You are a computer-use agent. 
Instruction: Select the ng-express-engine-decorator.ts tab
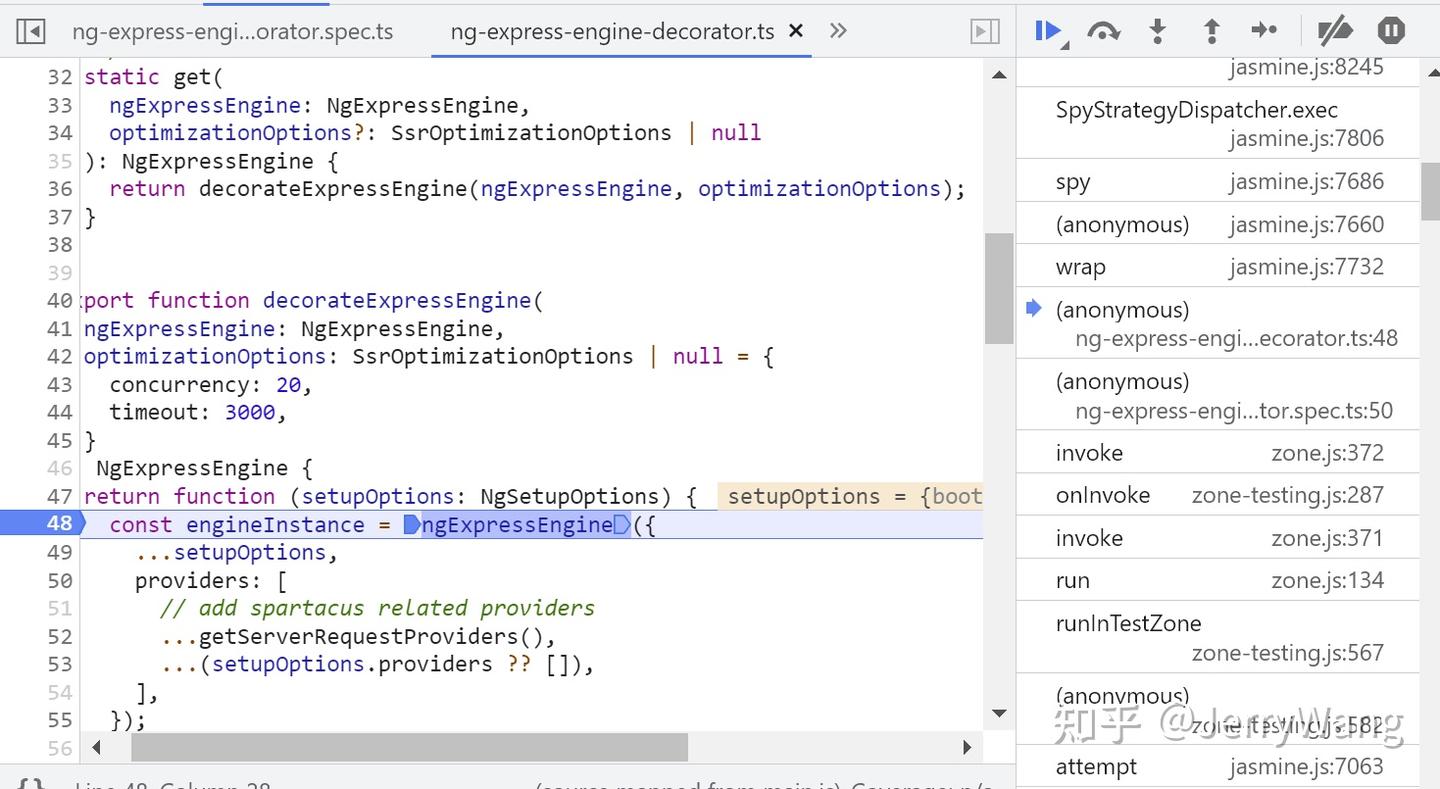click(612, 32)
